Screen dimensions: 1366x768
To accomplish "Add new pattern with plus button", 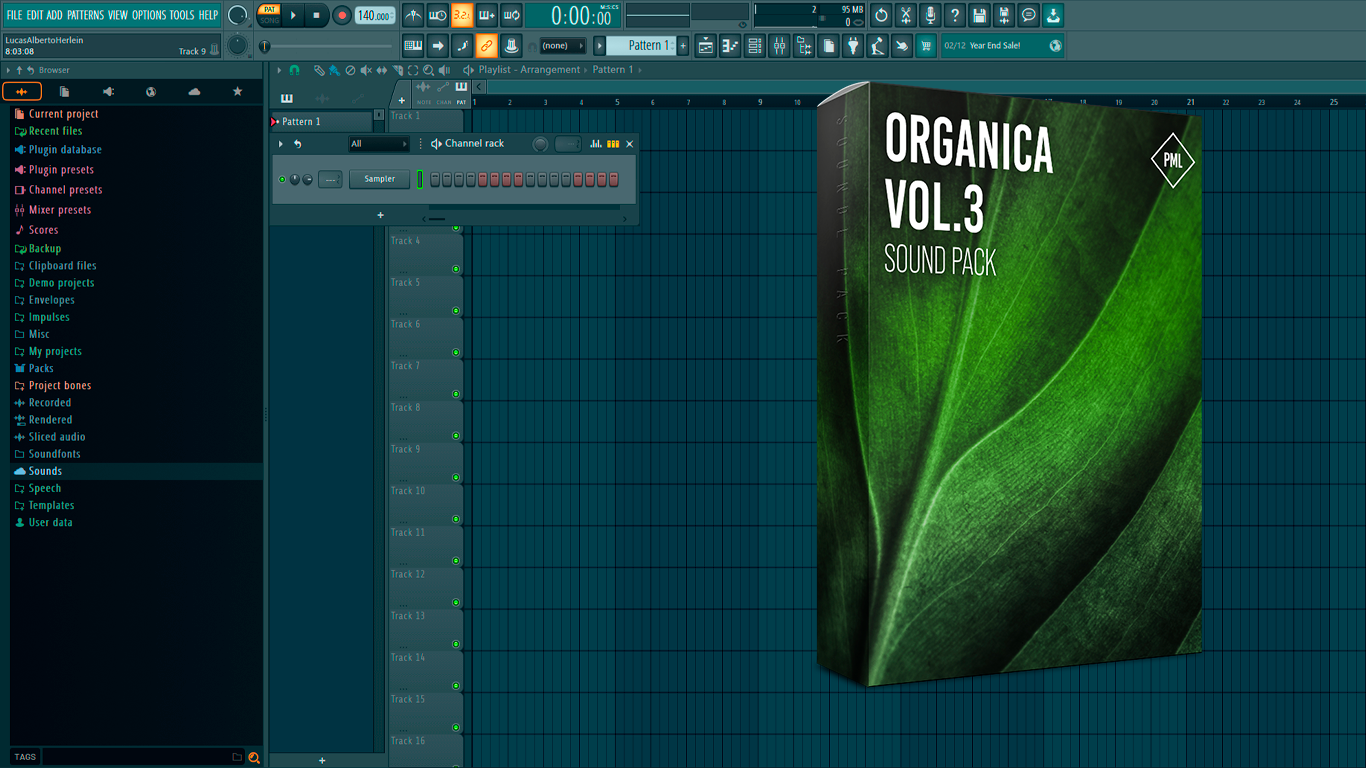I will coord(684,45).
